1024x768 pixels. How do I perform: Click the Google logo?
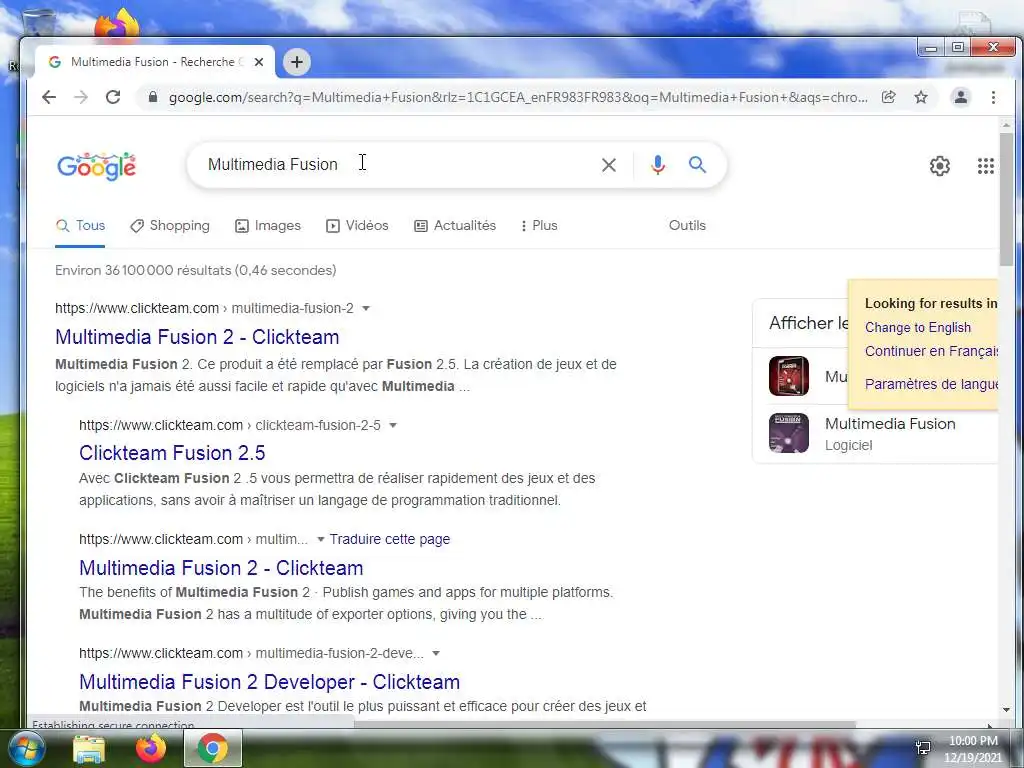[97, 166]
